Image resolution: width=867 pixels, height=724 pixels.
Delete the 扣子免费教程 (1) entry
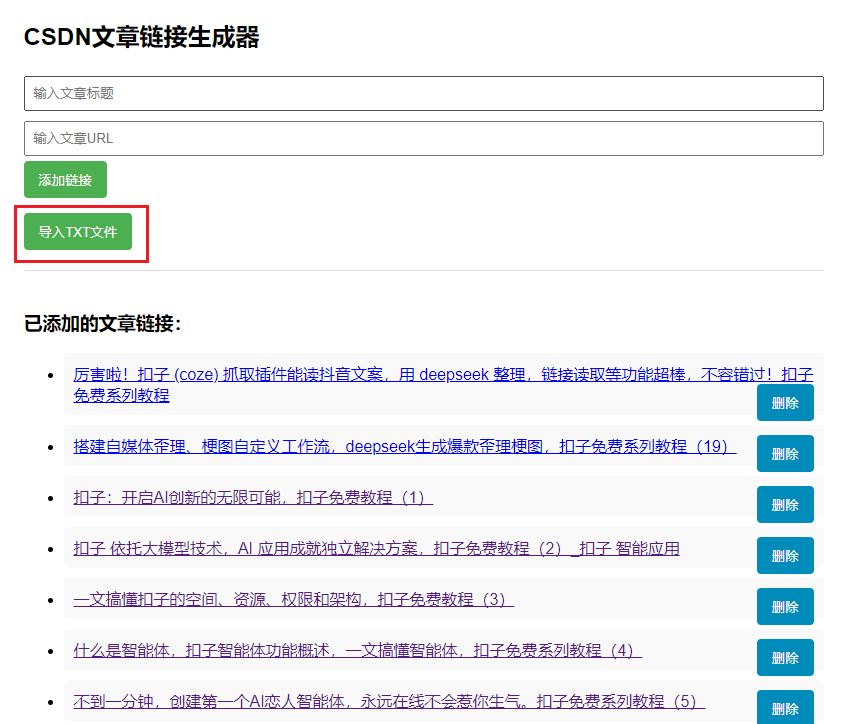(785, 504)
